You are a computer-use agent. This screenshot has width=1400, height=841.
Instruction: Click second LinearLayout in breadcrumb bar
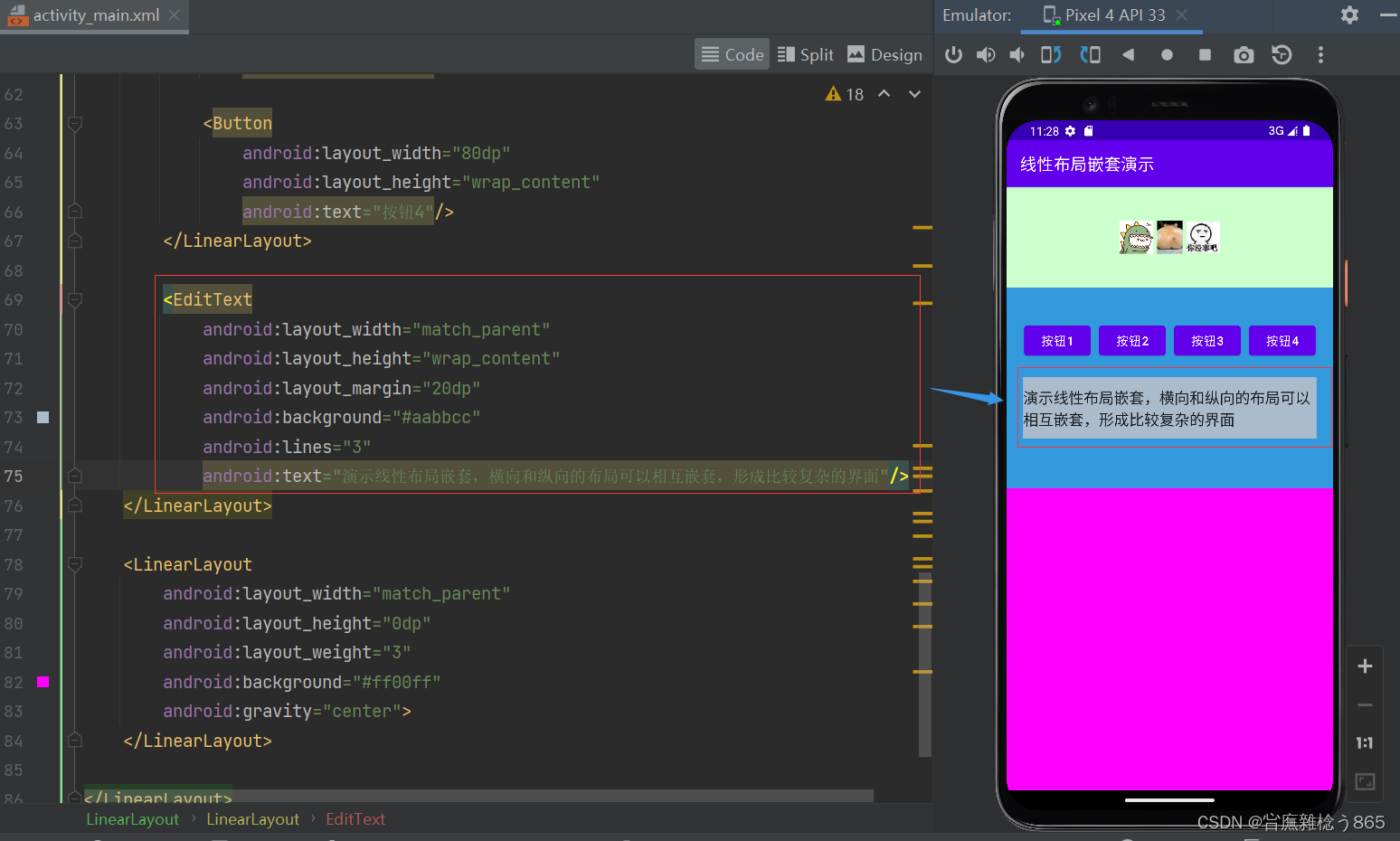[x=253, y=819]
